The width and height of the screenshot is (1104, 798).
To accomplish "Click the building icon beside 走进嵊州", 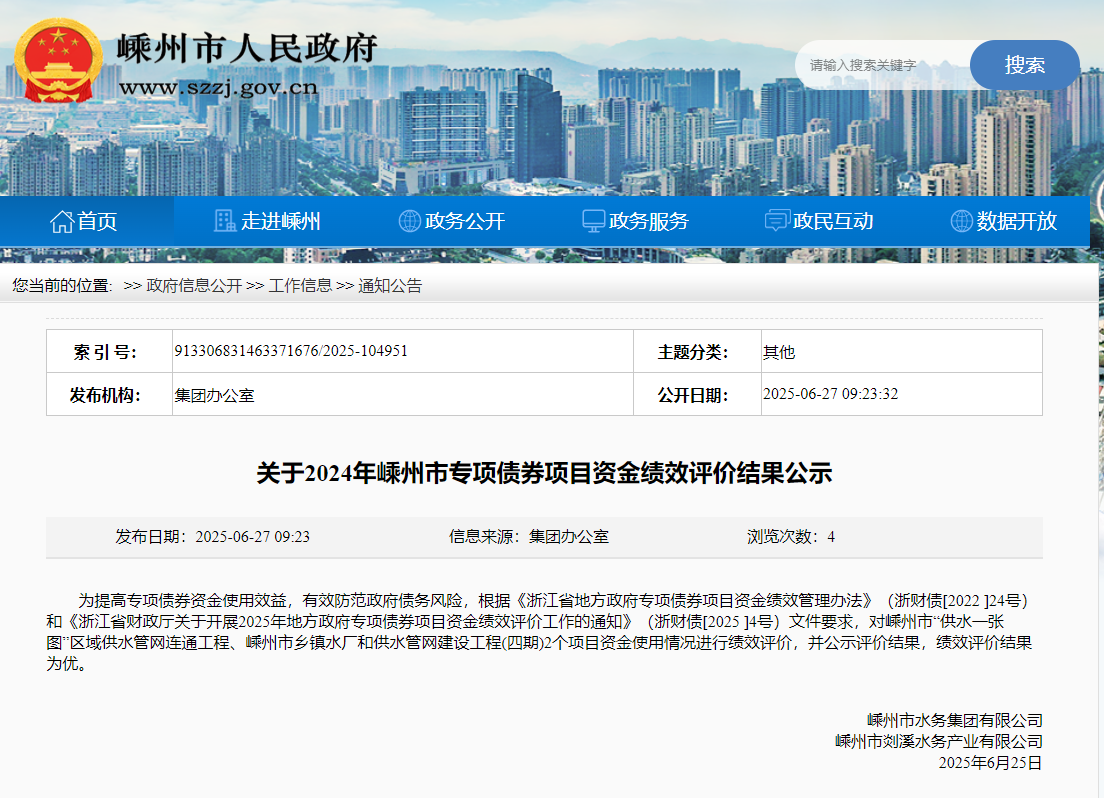I will tap(225, 221).
